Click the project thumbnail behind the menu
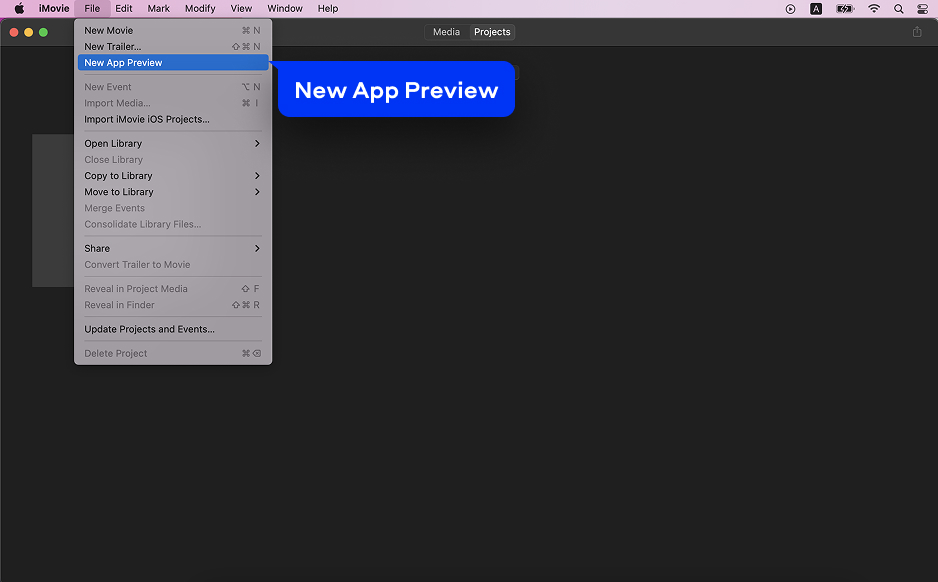Viewport: 938px width, 582px height. [x=53, y=211]
